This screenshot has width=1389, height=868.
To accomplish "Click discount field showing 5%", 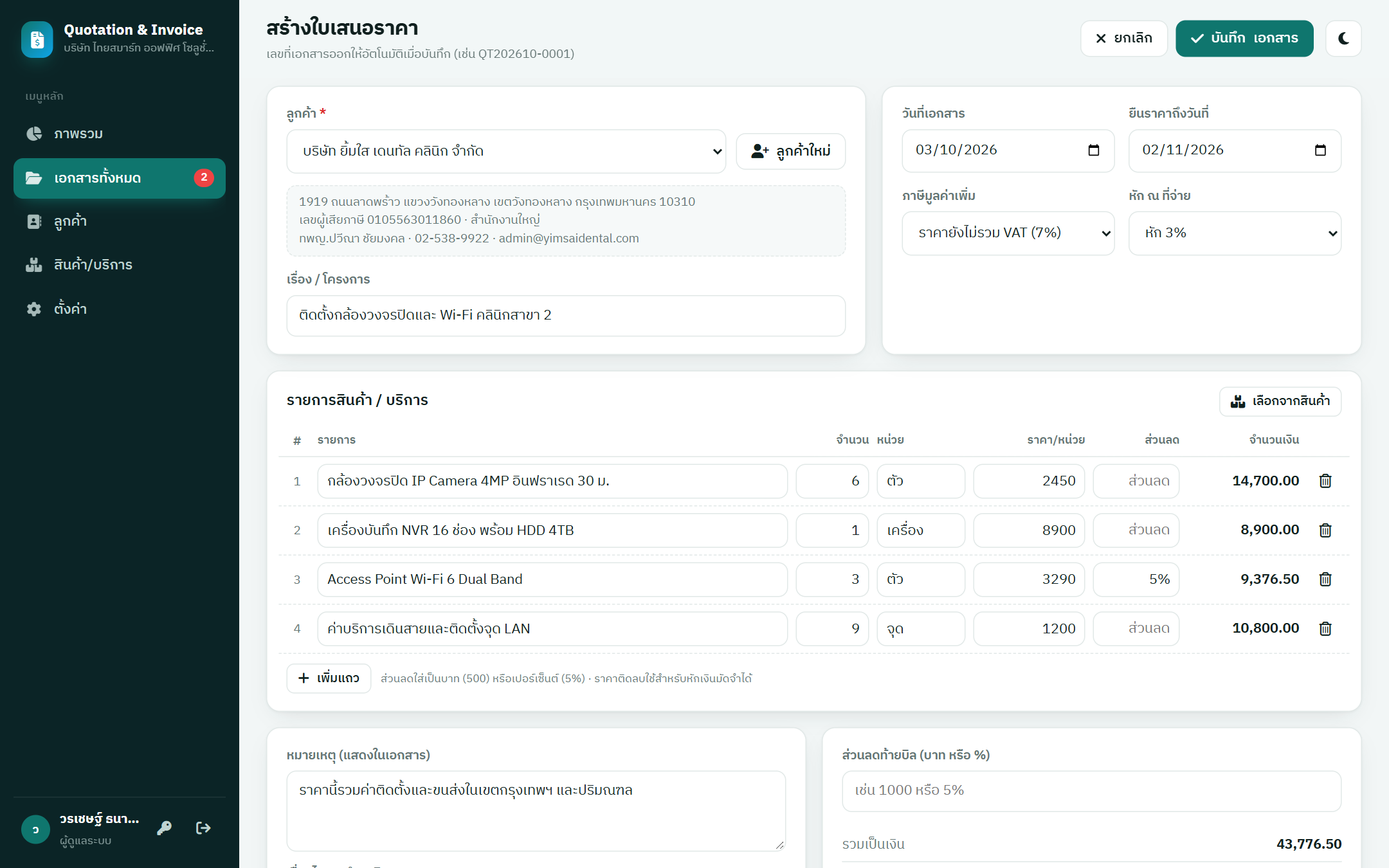I will pos(1136,579).
